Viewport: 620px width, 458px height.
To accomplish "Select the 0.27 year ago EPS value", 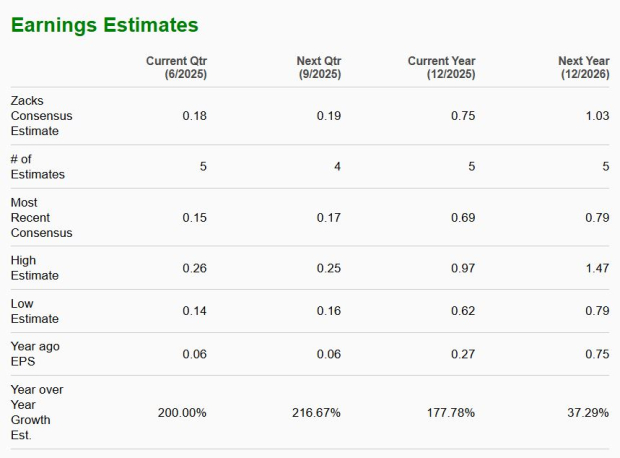I will pyautogui.click(x=463, y=354).
